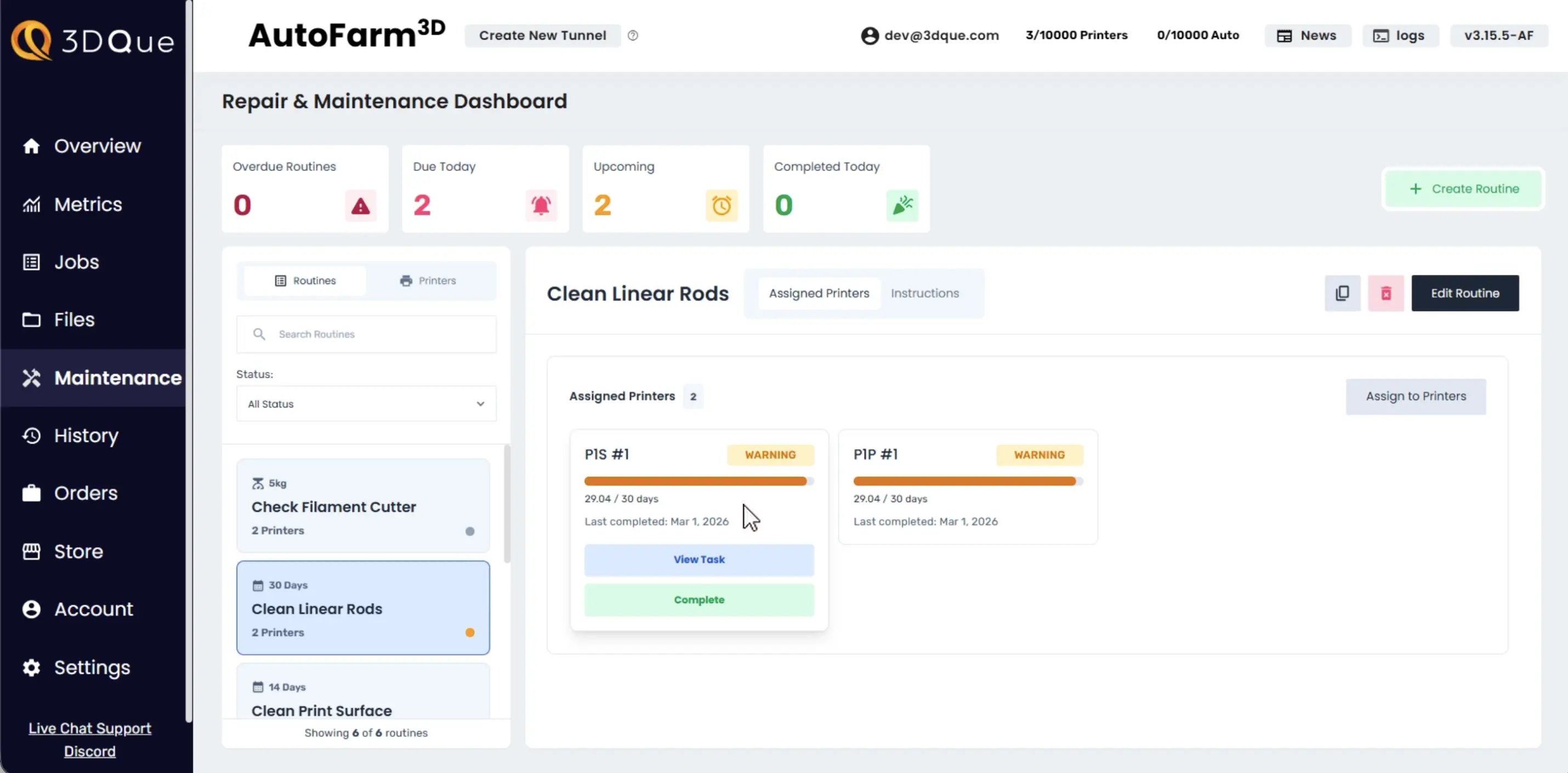This screenshot has height=773, width=1568.
Task: Select Check Filament Cutter routine card
Action: pyautogui.click(x=363, y=506)
